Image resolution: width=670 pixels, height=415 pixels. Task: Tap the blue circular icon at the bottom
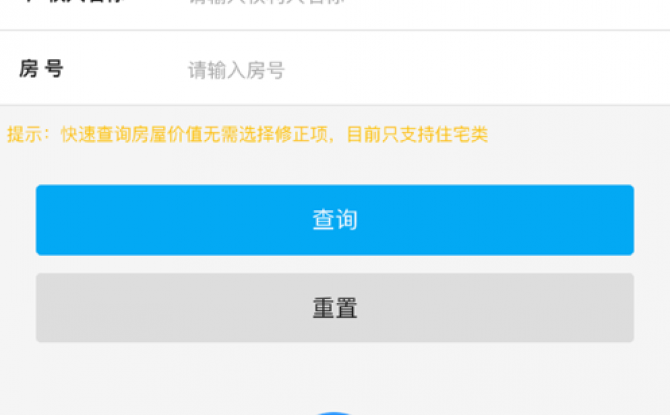(334, 413)
